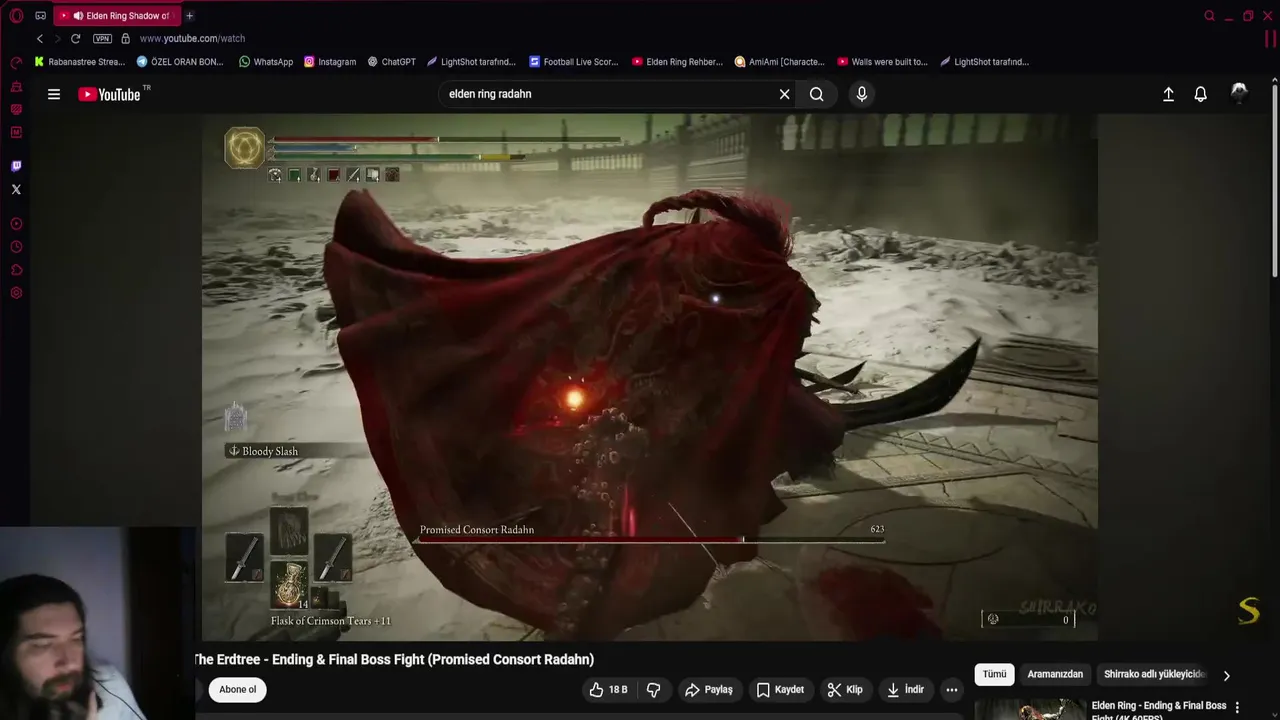Select the Aramanızdan filter chip
Screen dimensions: 1280x720
[x=1055, y=674]
